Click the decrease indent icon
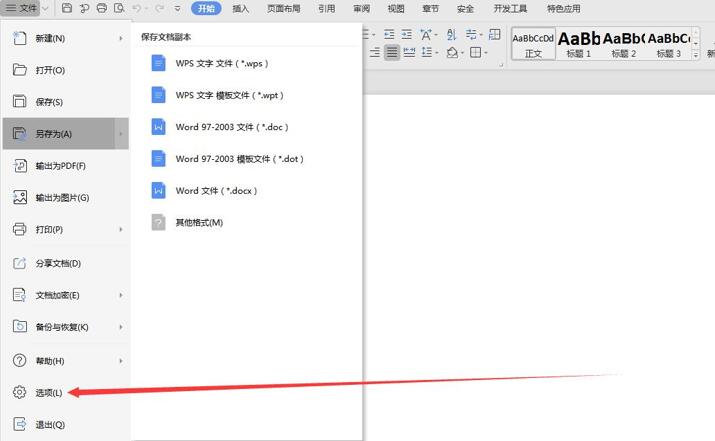The image size is (715, 441). click(x=389, y=35)
